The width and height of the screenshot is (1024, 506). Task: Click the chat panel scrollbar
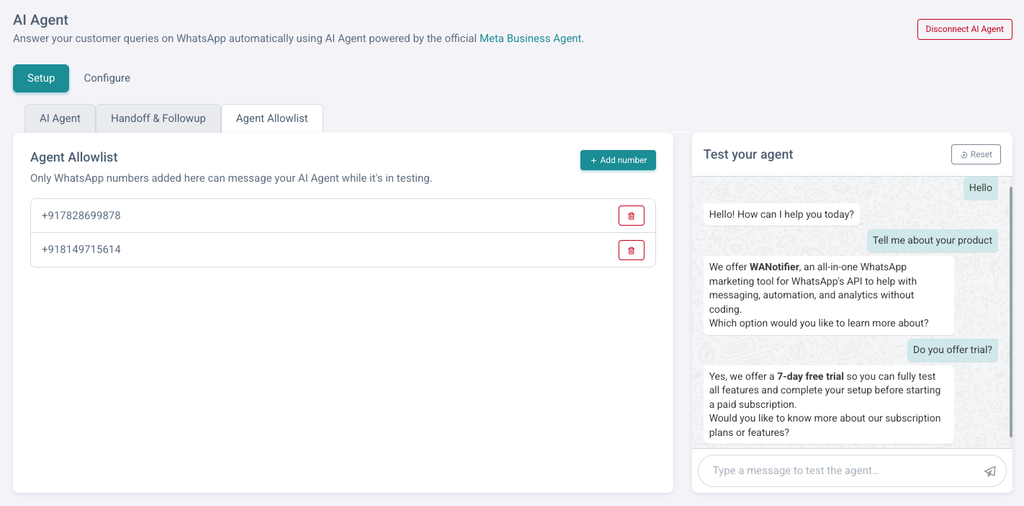coord(1010,310)
